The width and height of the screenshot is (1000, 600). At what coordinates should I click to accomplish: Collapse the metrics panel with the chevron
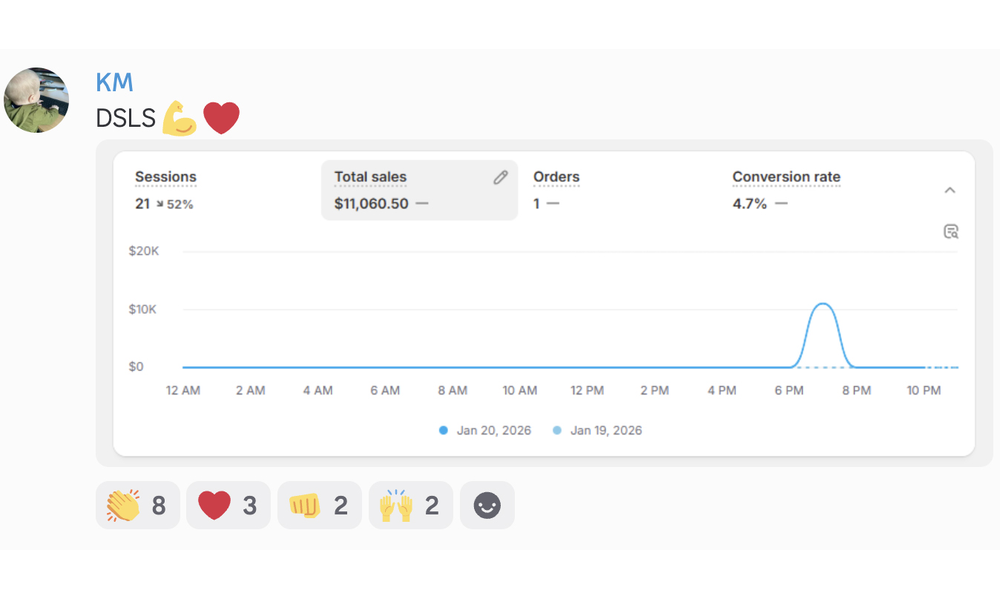pyautogui.click(x=950, y=190)
